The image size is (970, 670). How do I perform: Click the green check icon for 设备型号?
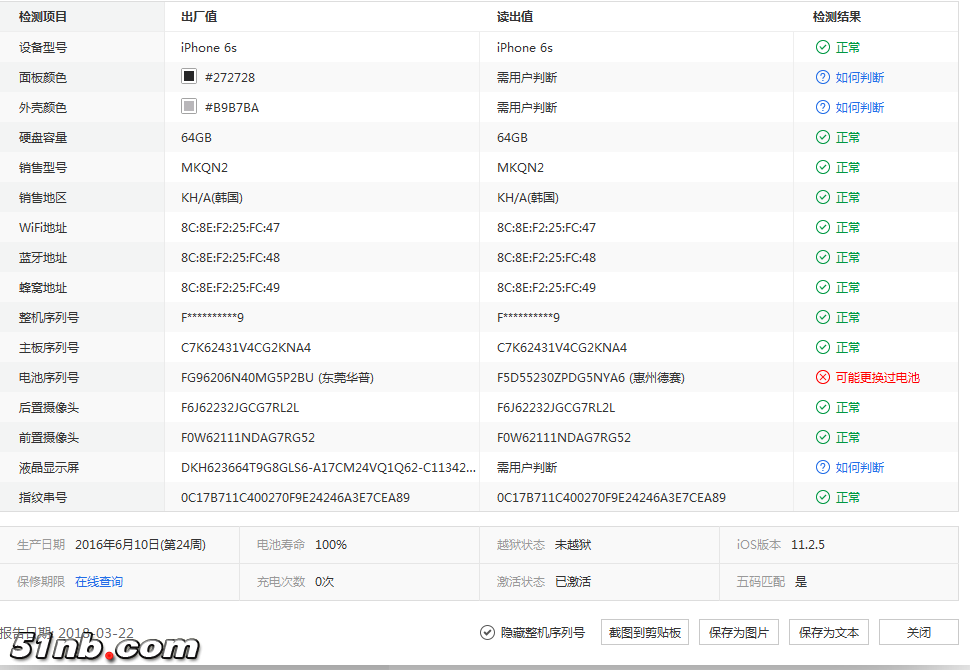coord(823,47)
